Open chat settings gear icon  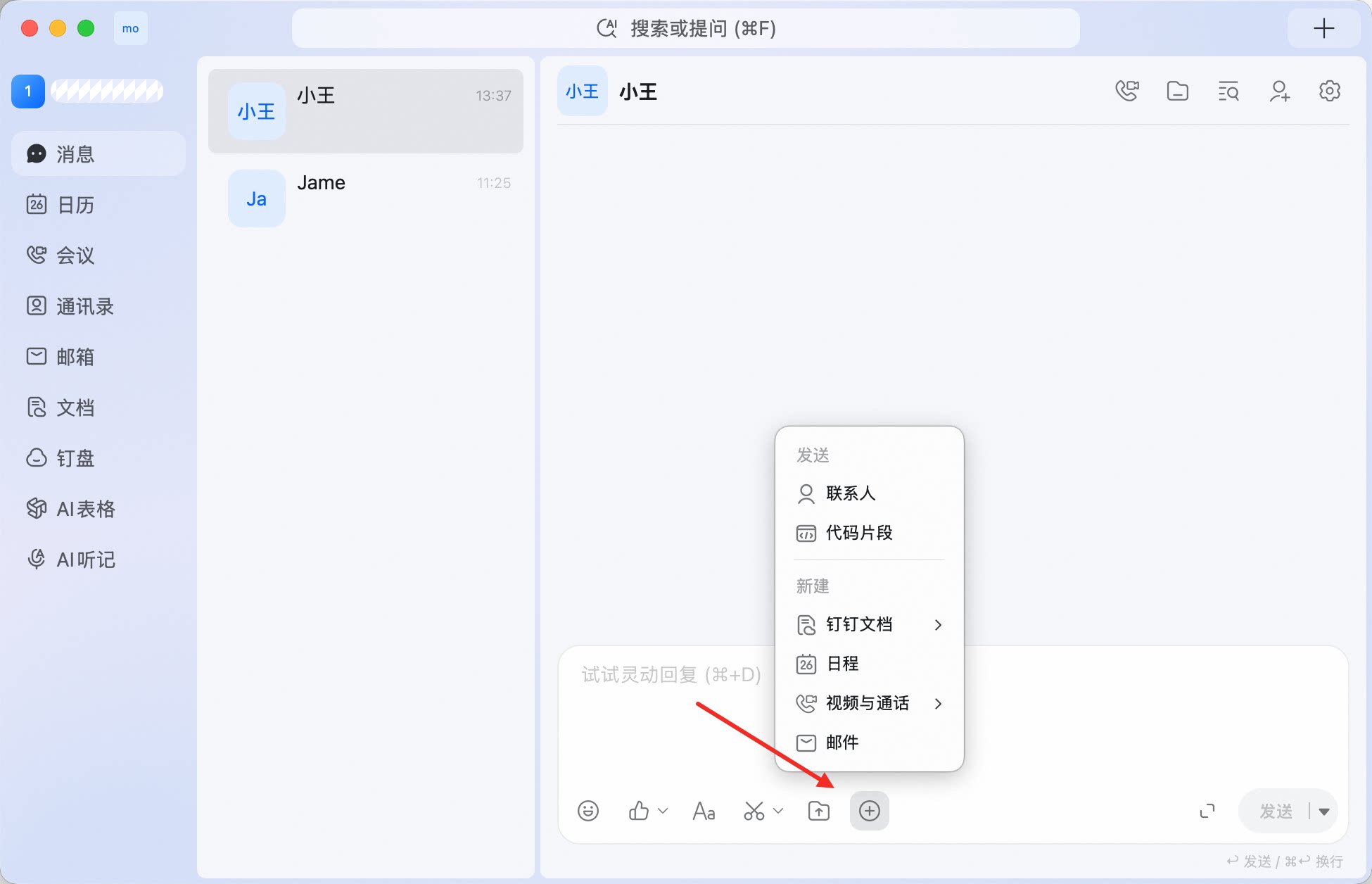tap(1330, 91)
